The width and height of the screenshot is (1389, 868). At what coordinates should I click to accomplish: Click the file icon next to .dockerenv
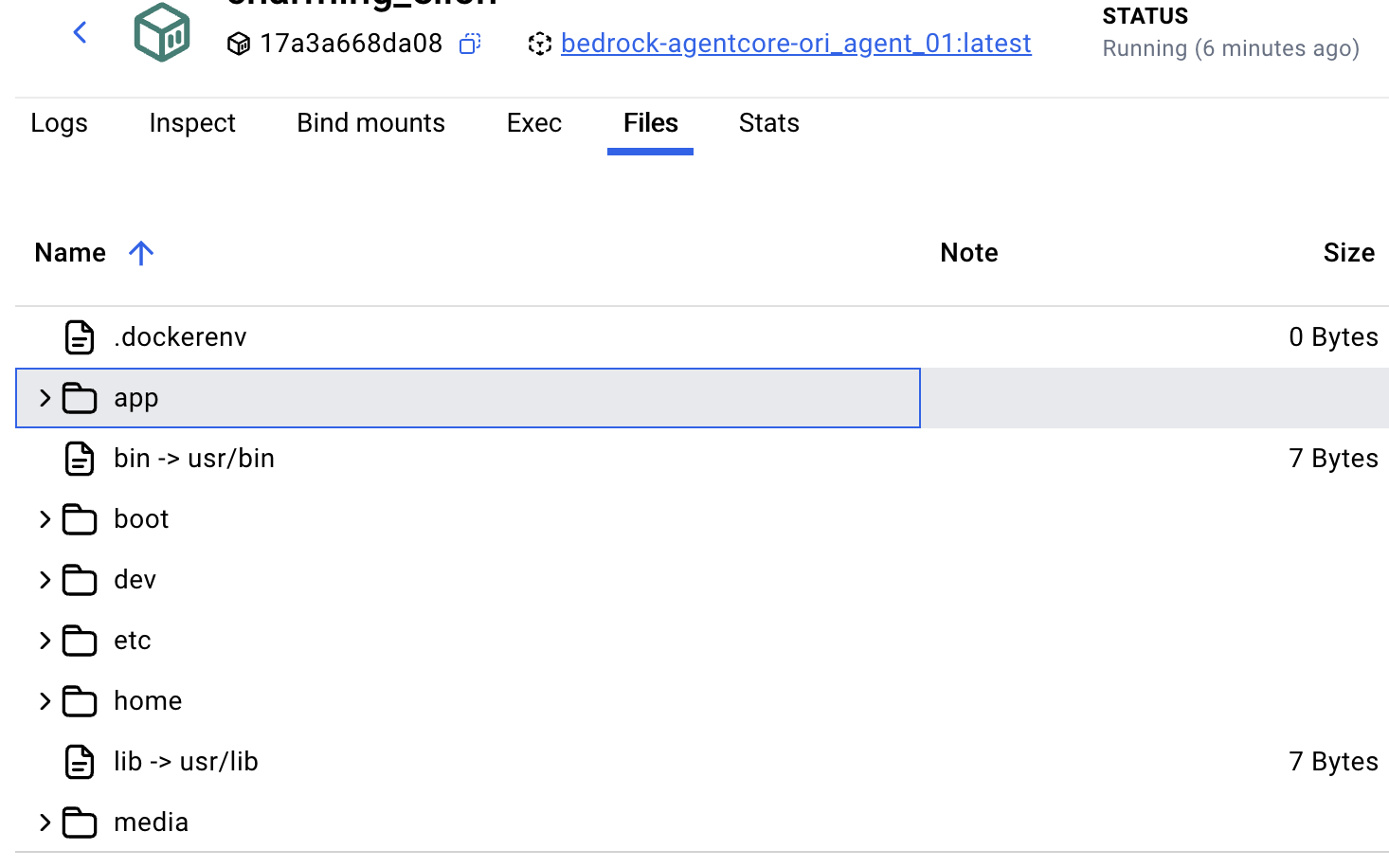(80, 336)
